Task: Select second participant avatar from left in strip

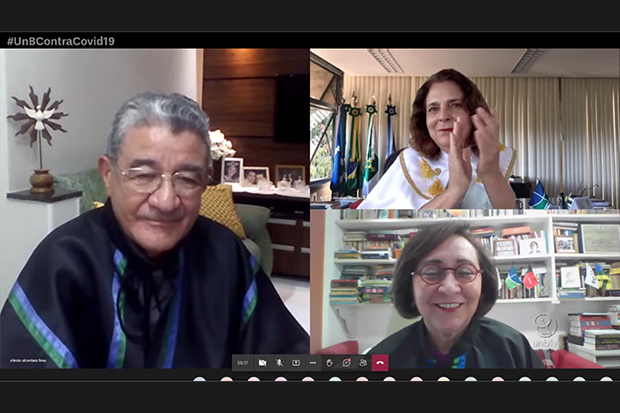Action: pyautogui.click(x=227, y=379)
